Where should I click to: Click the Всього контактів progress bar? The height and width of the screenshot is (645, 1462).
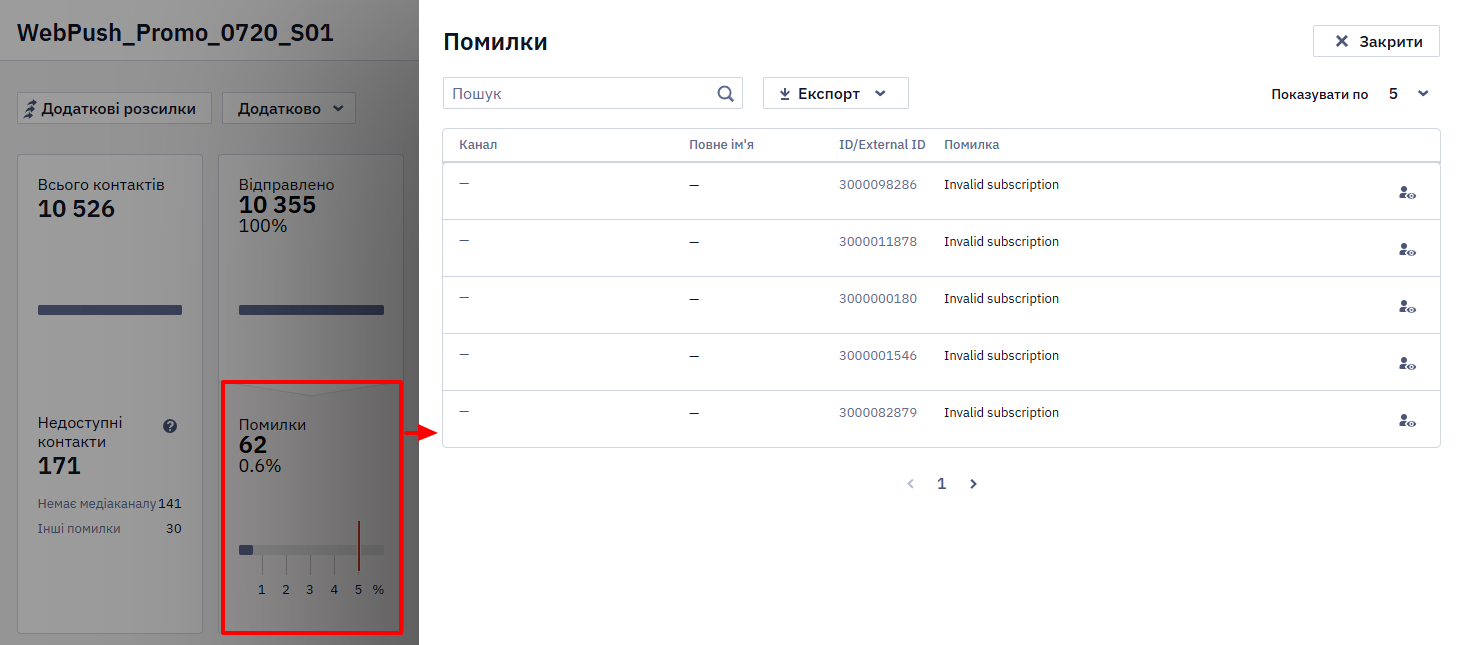[x=110, y=310]
